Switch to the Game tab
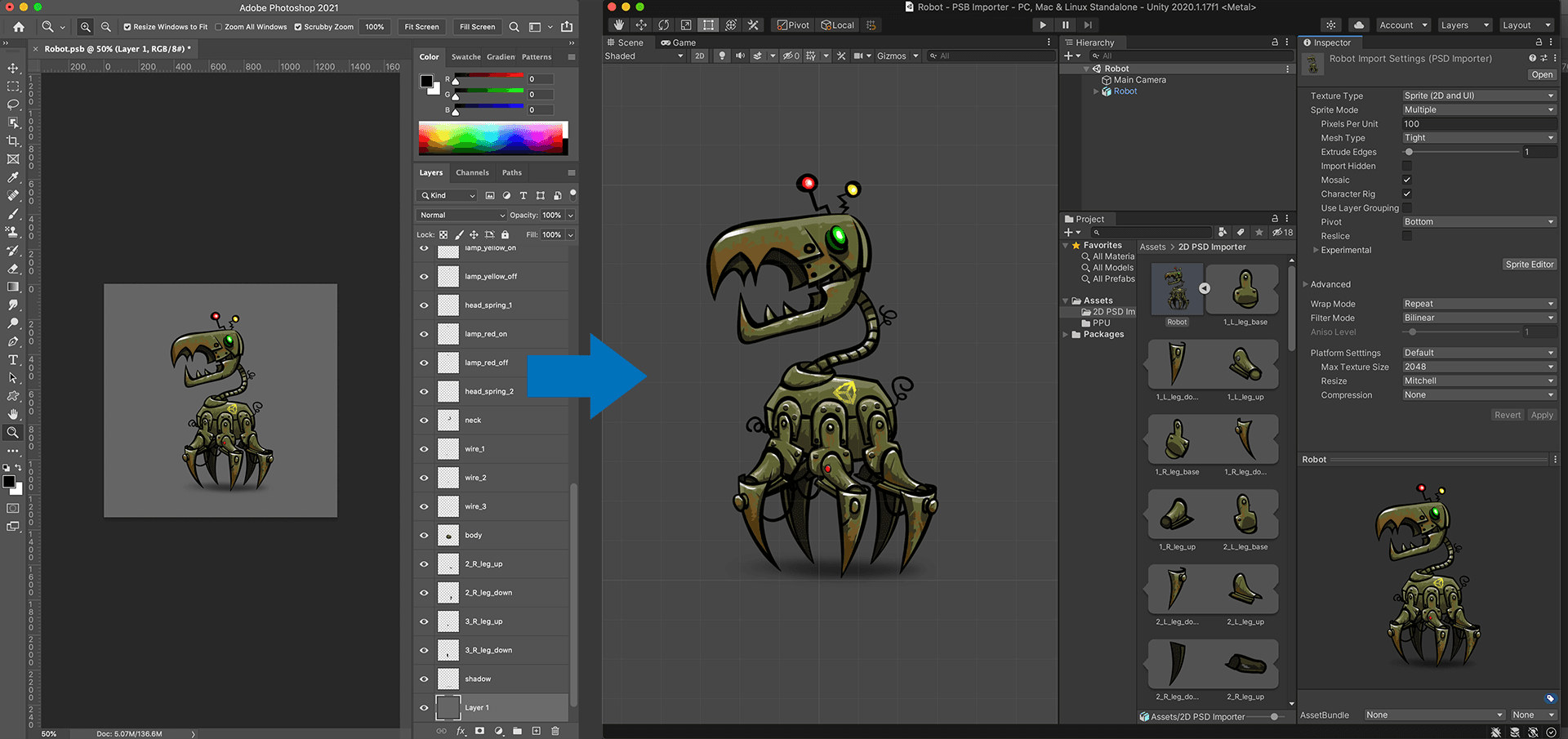 click(679, 42)
